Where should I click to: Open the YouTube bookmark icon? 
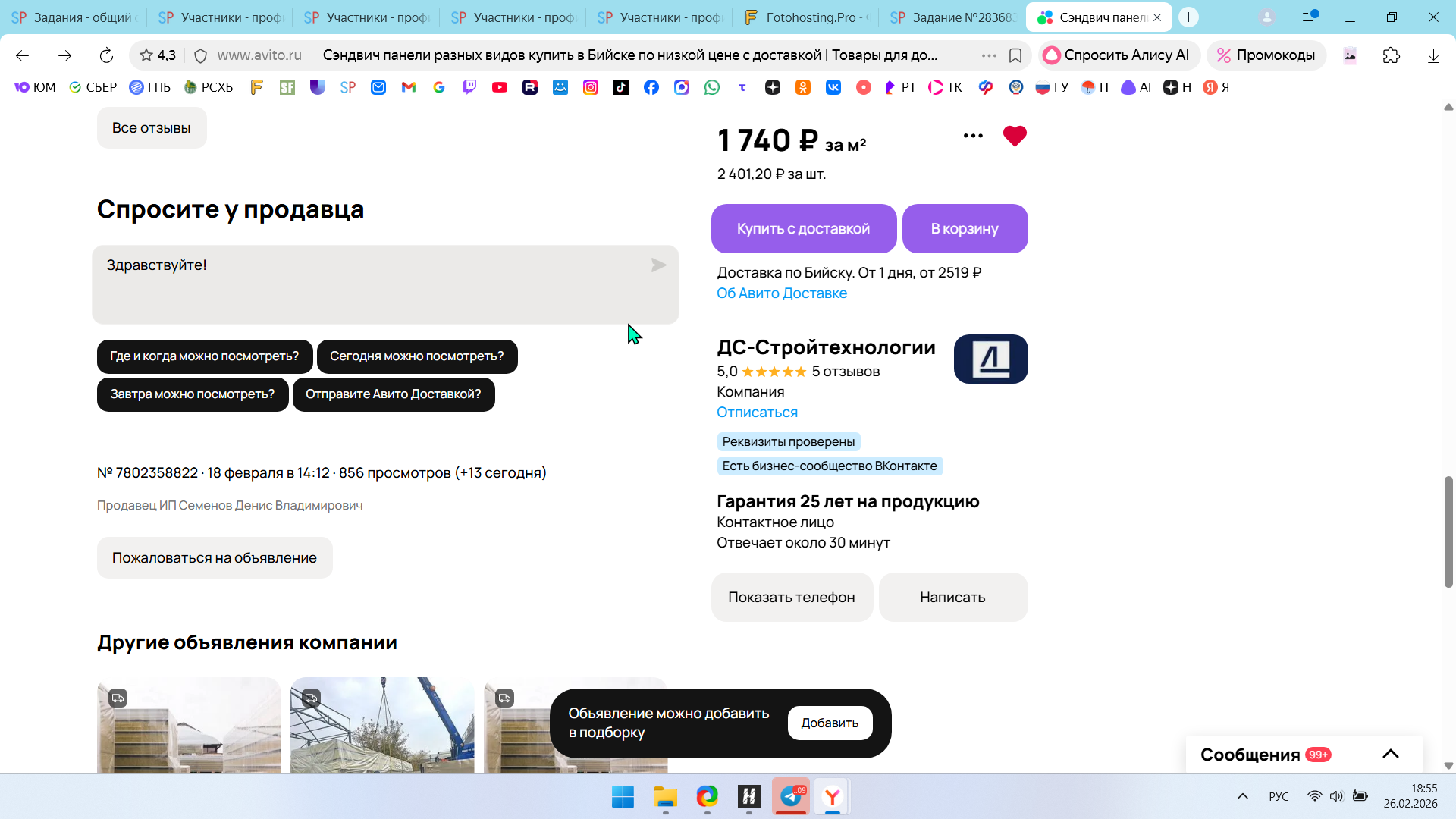499,87
